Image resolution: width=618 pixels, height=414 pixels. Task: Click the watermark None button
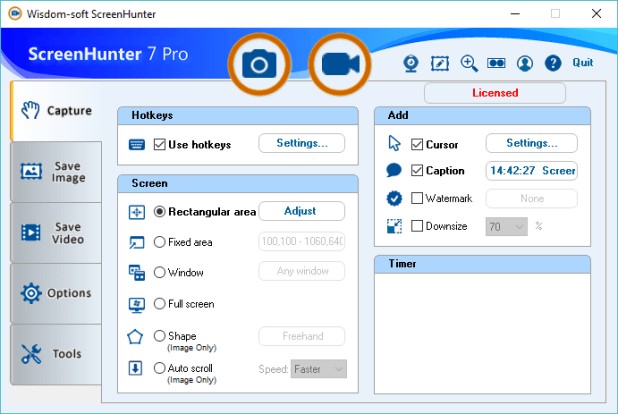coord(532,198)
